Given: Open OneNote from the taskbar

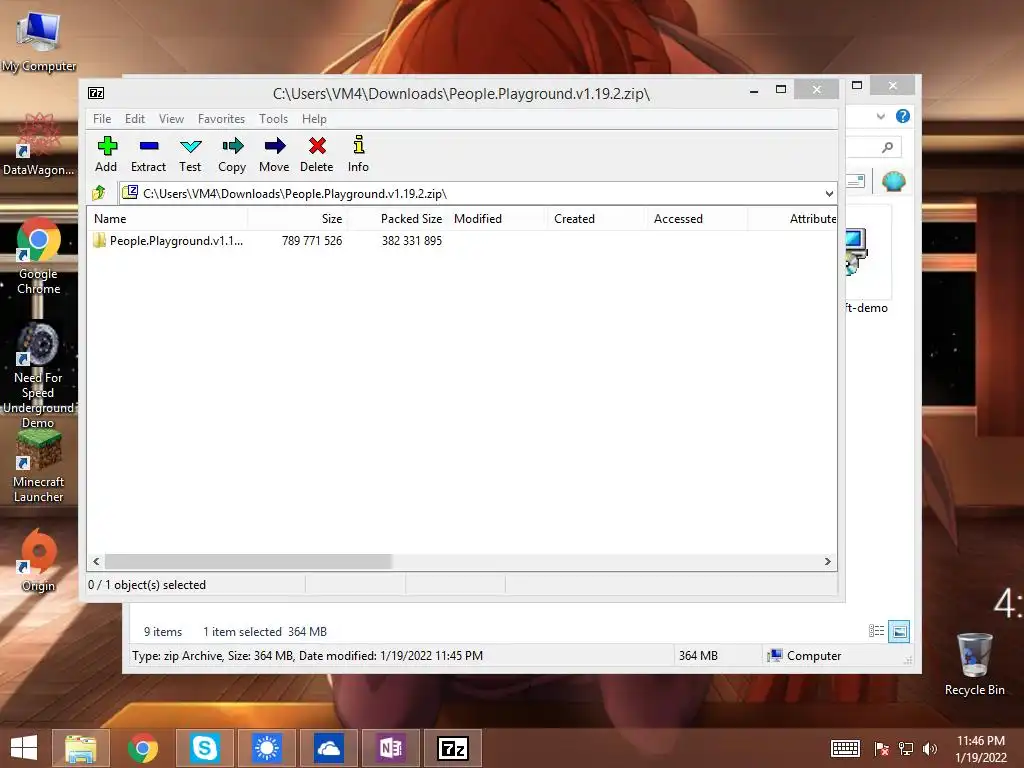Looking at the screenshot, I should (x=391, y=748).
